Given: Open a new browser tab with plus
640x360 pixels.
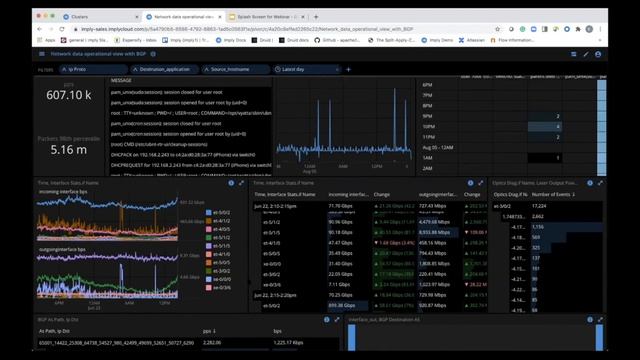Looking at the screenshot, I should (x=316, y=17).
